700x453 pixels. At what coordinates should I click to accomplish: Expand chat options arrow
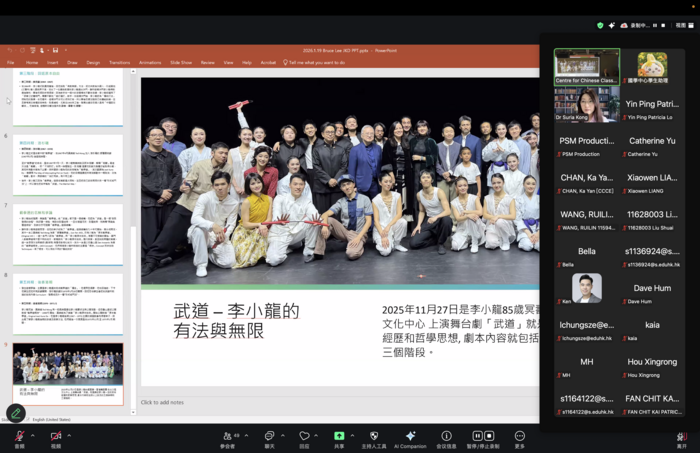click(283, 435)
